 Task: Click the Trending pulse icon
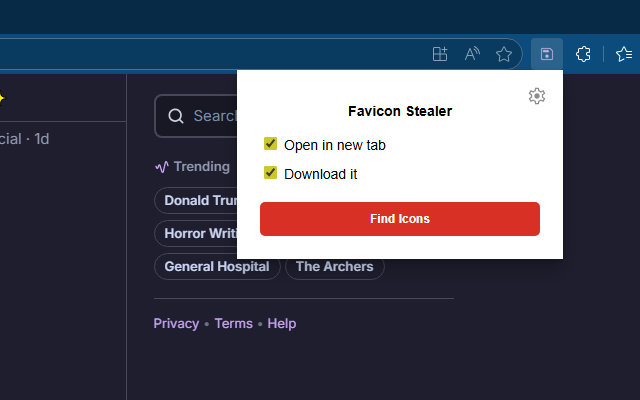[162, 167]
